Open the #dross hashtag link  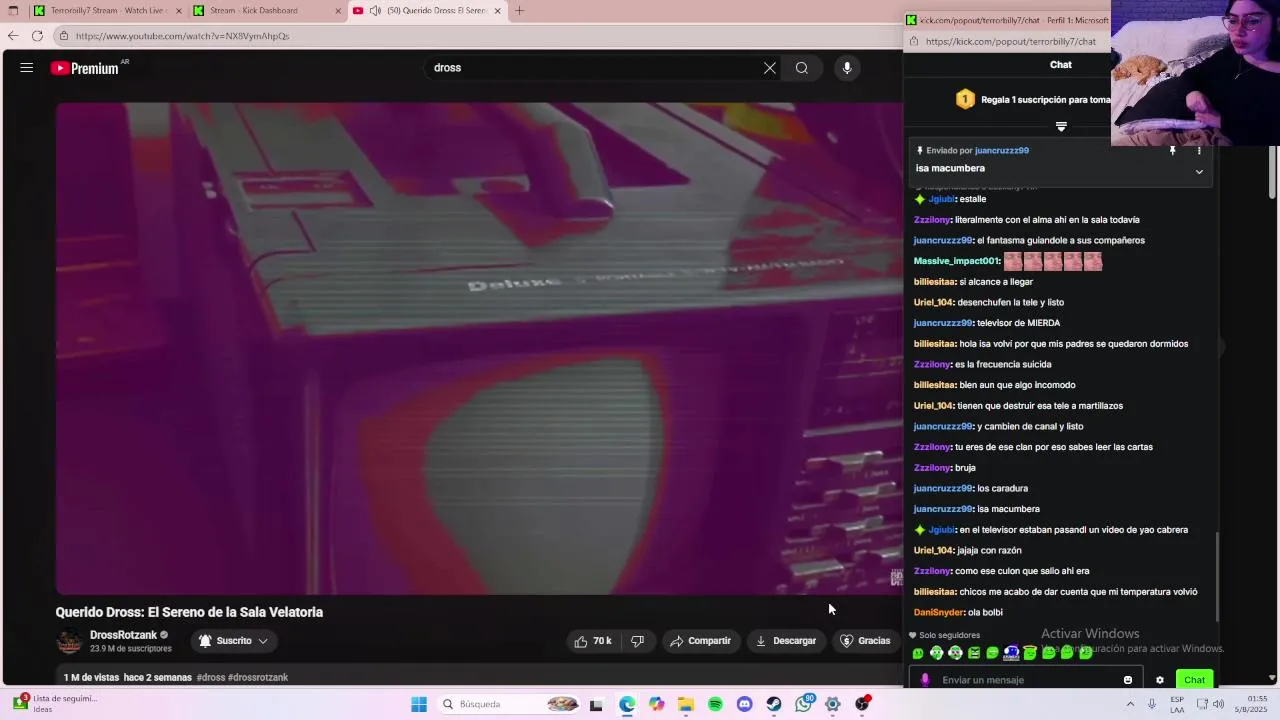tap(210, 677)
